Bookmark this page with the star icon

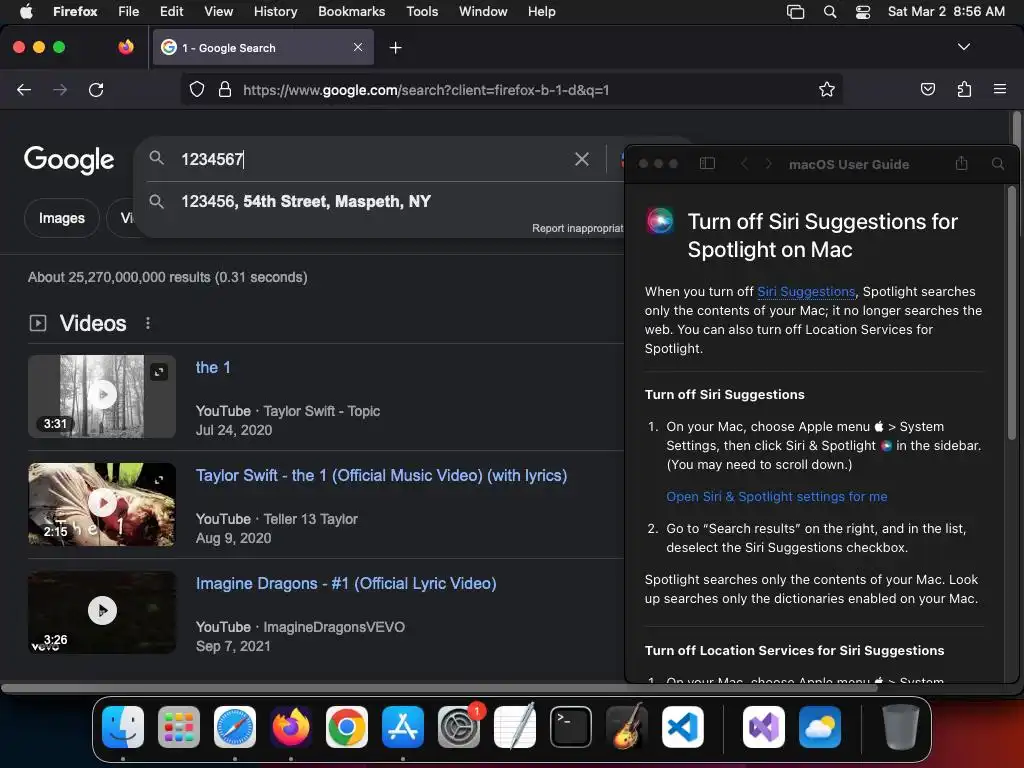(827, 89)
